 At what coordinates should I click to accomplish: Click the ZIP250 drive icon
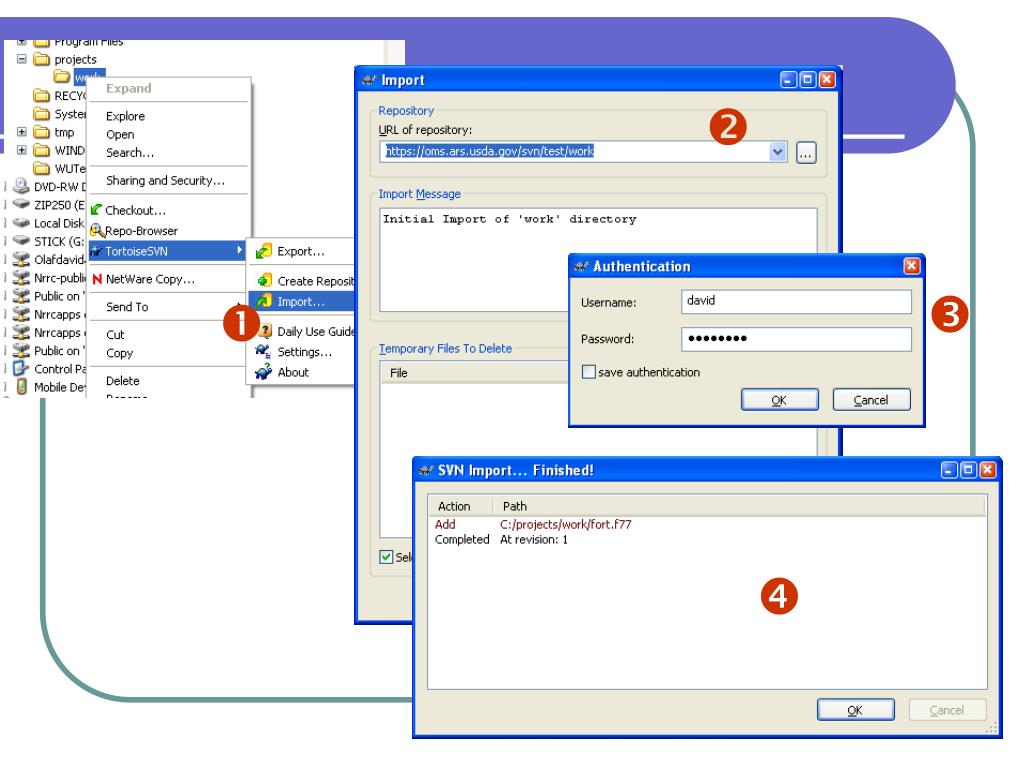pyautogui.click(x=21, y=204)
